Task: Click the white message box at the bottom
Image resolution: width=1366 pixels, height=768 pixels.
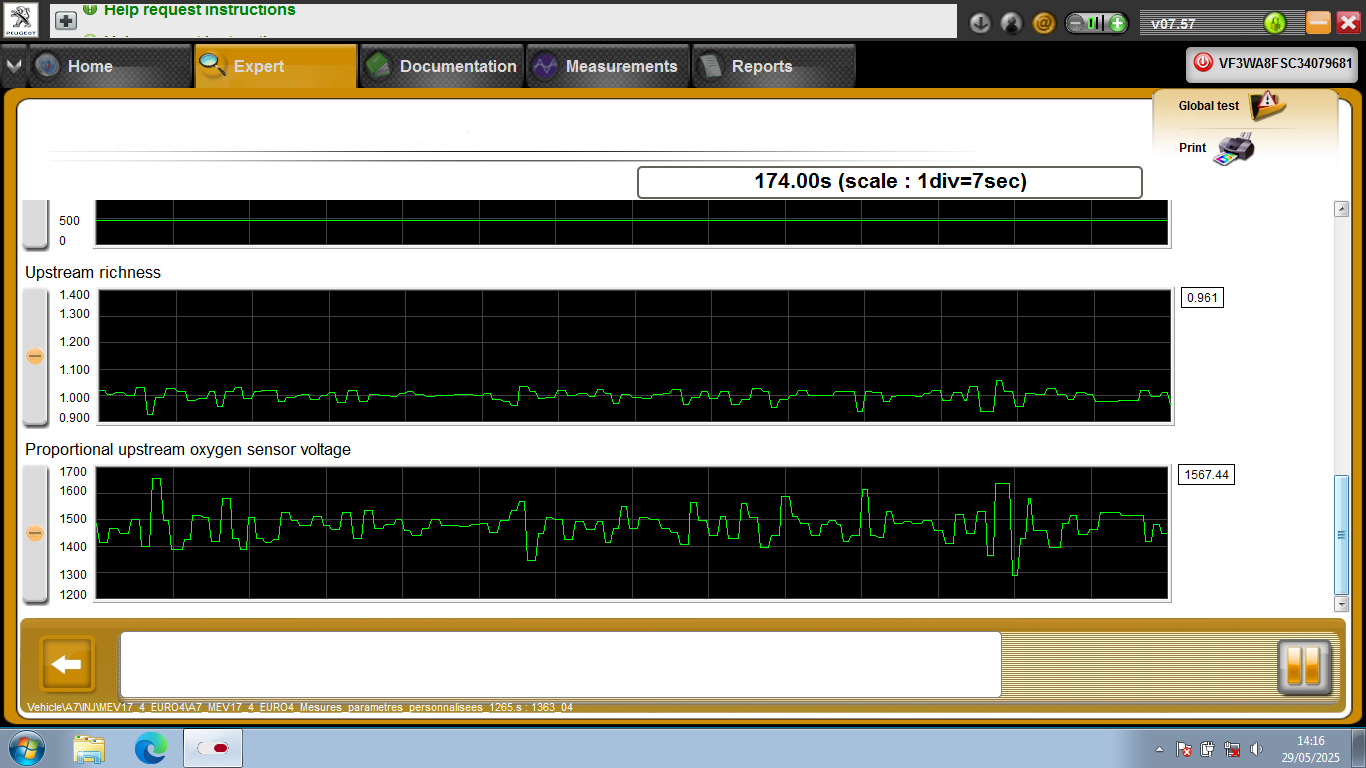Action: coord(561,664)
